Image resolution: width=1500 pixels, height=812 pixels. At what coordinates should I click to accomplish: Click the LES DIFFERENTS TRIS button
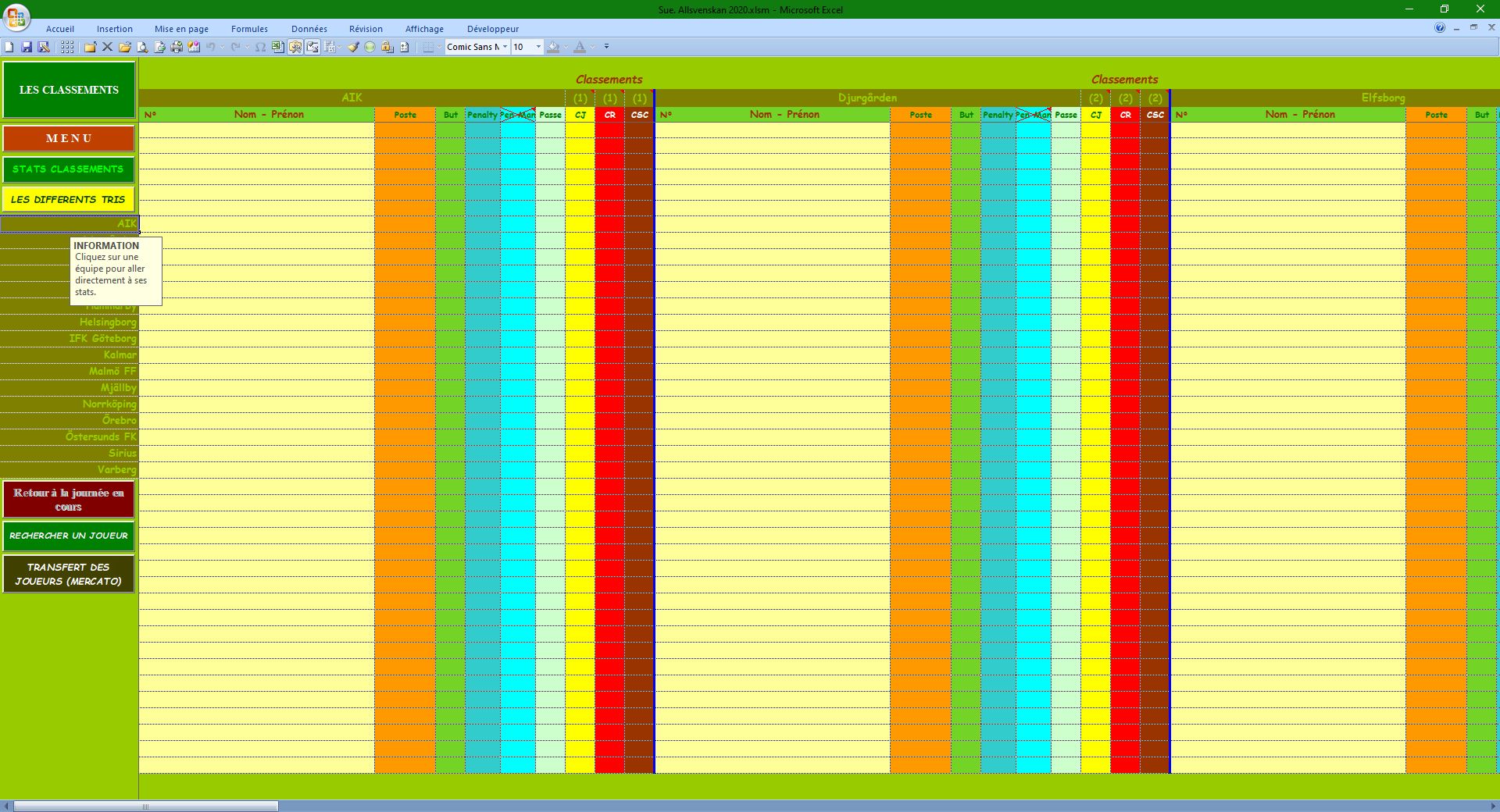(69, 199)
